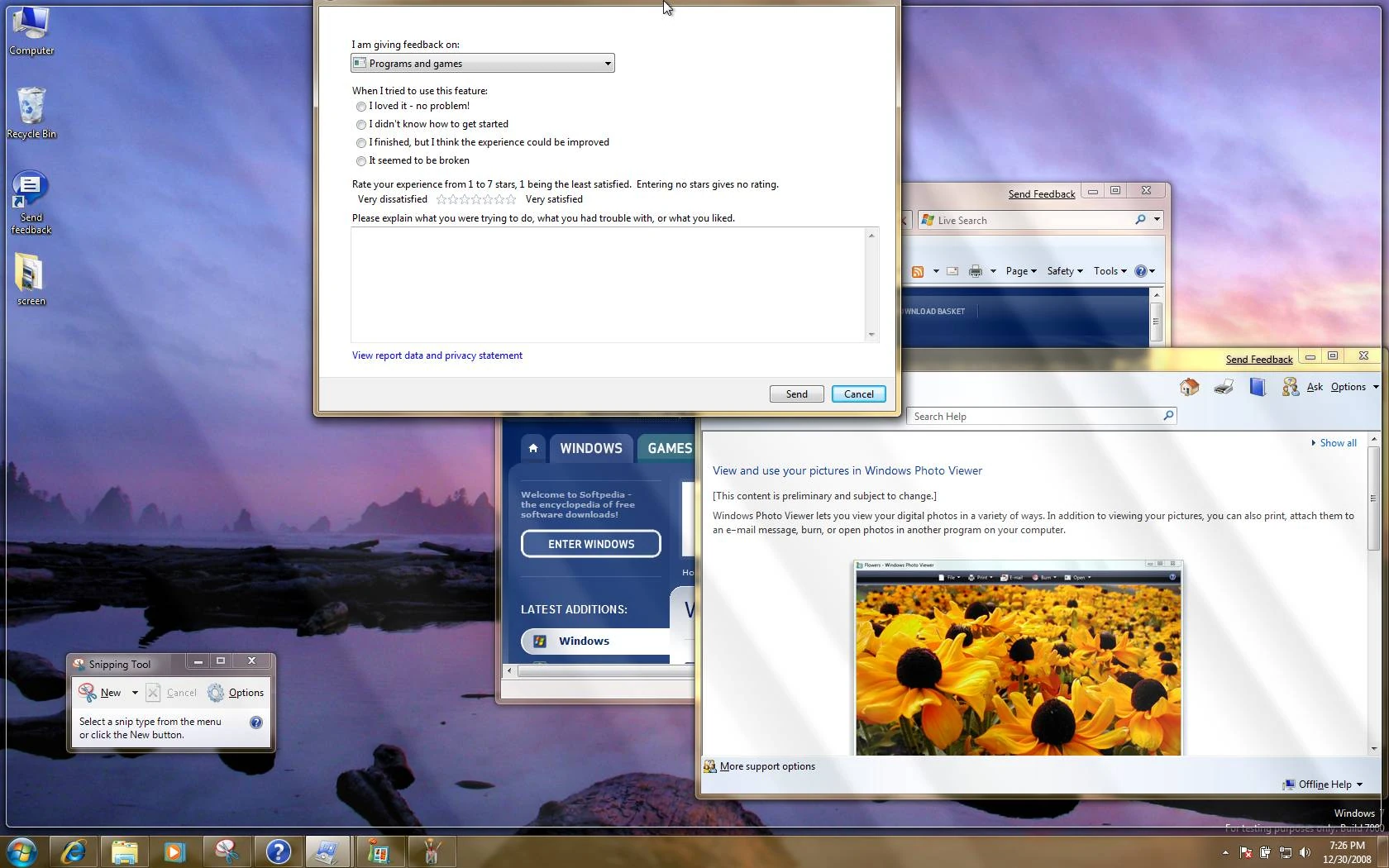Choose 'experience could be improved' radio button
1389x868 pixels.
click(361, 143)
